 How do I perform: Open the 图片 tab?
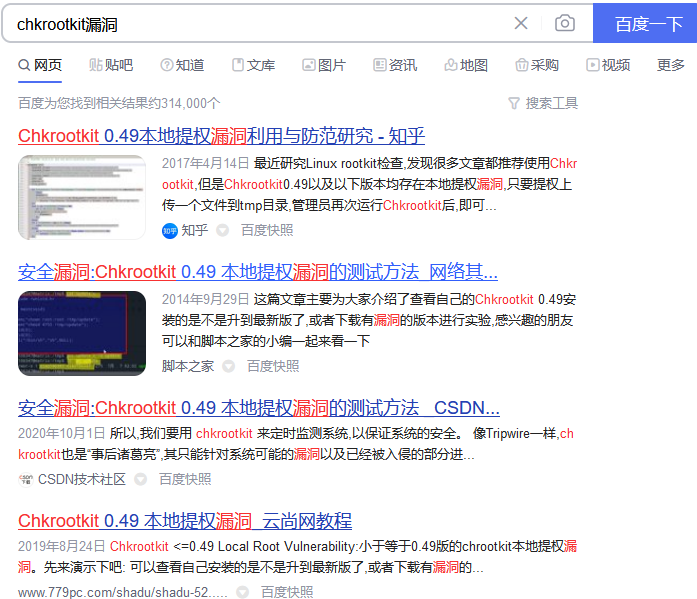324,65
